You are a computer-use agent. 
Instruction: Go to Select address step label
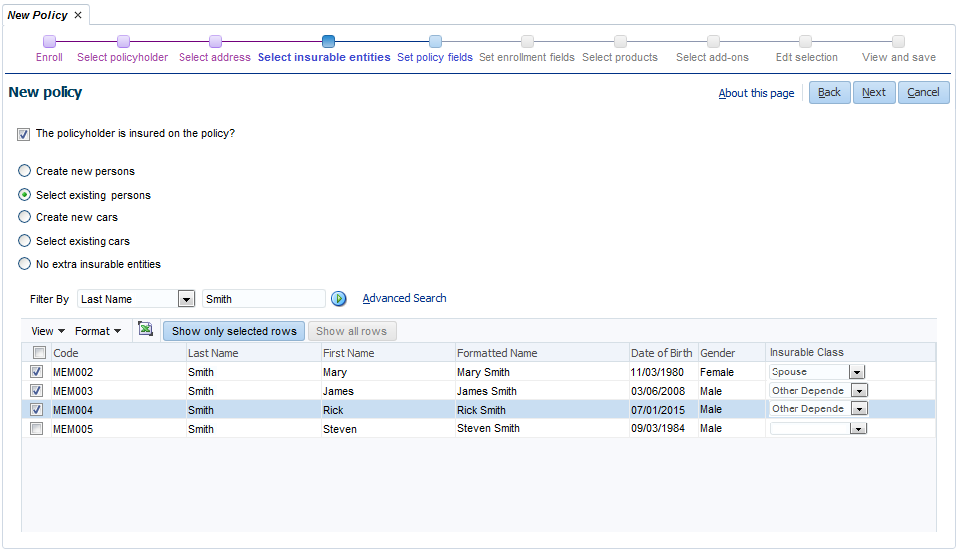point(215,57)
